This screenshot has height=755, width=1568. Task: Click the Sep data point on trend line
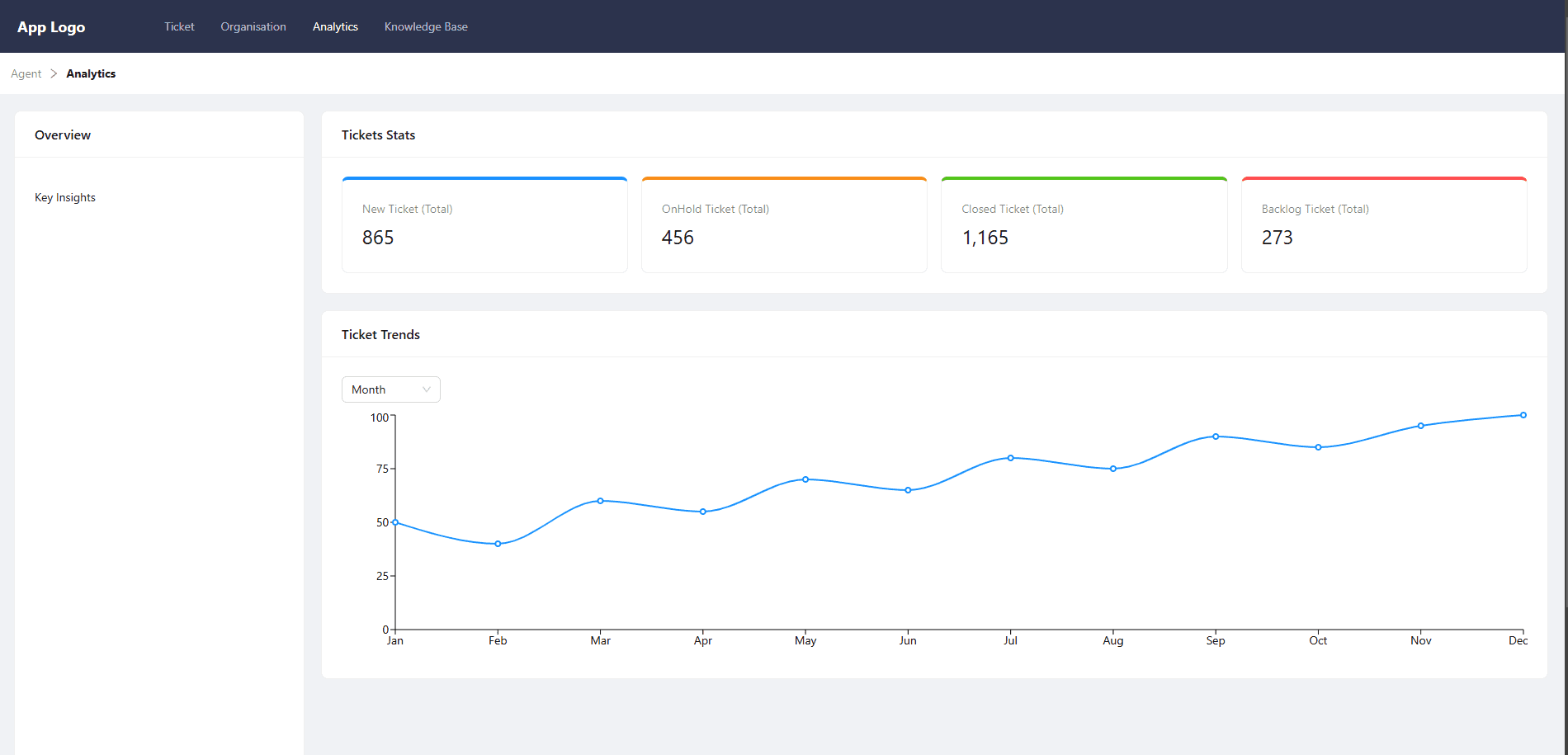(x=1216, y=436)
